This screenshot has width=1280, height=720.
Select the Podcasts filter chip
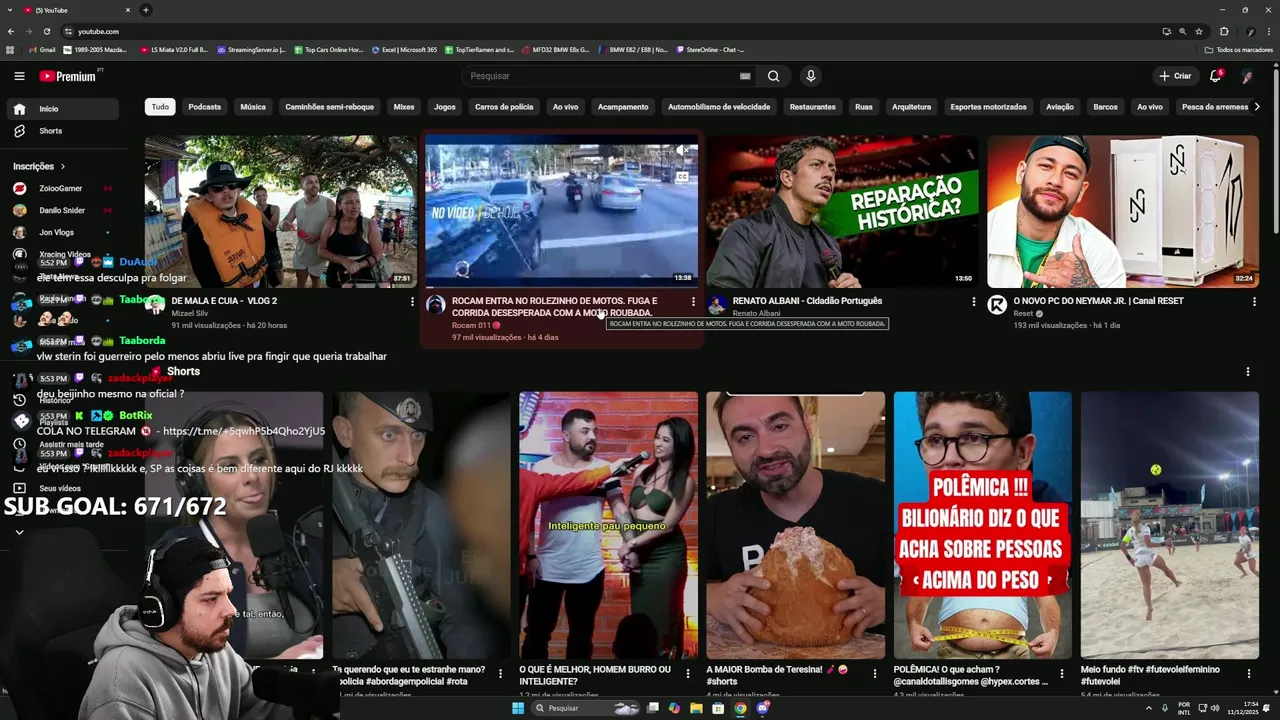[204, 107]
